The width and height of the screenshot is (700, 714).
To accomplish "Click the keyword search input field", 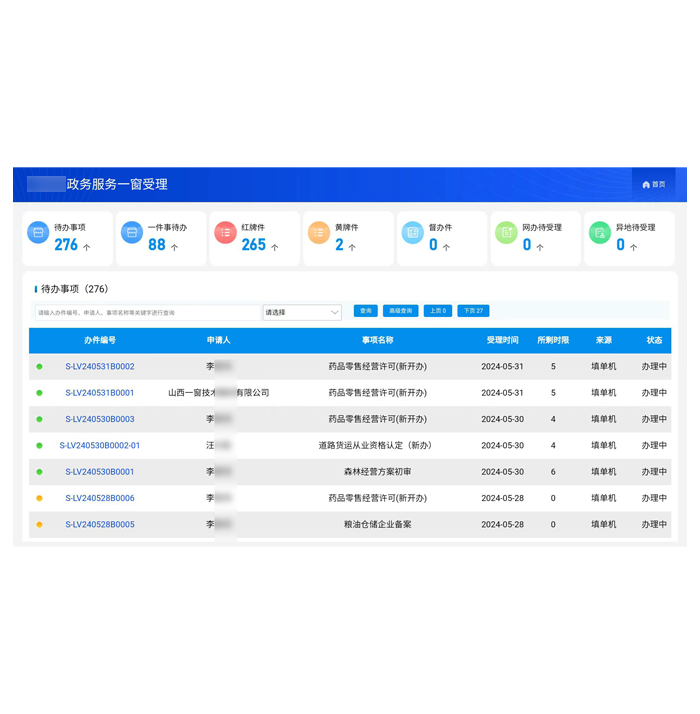I will point(148,312).
